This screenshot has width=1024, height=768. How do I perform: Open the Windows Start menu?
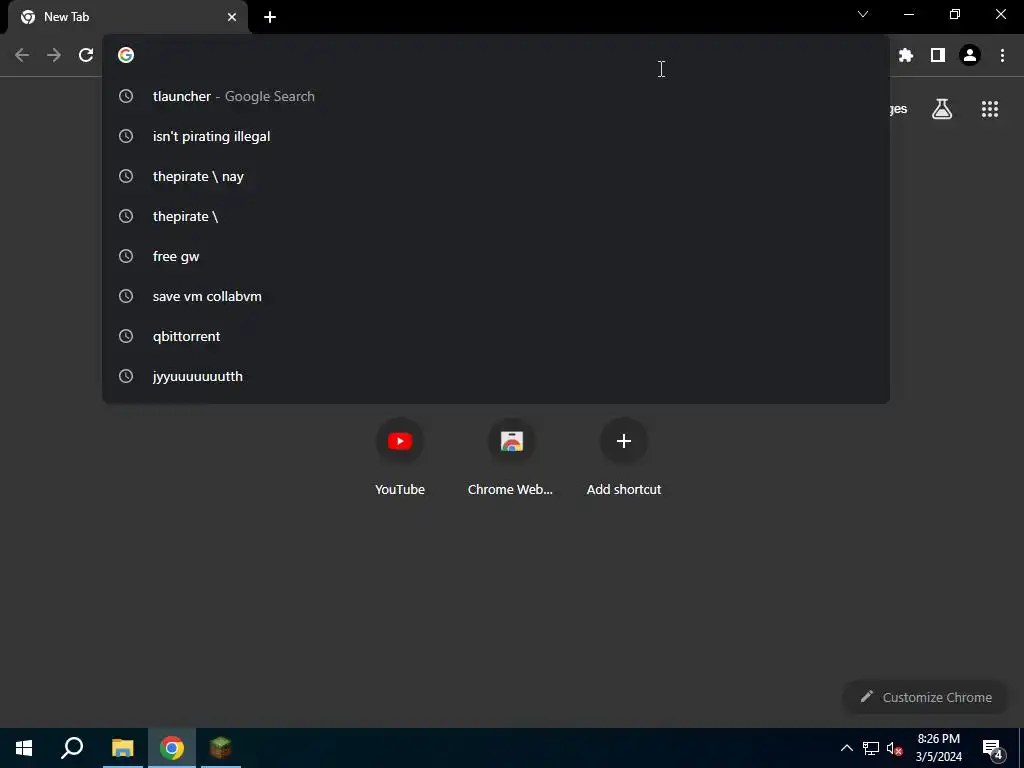24,748
